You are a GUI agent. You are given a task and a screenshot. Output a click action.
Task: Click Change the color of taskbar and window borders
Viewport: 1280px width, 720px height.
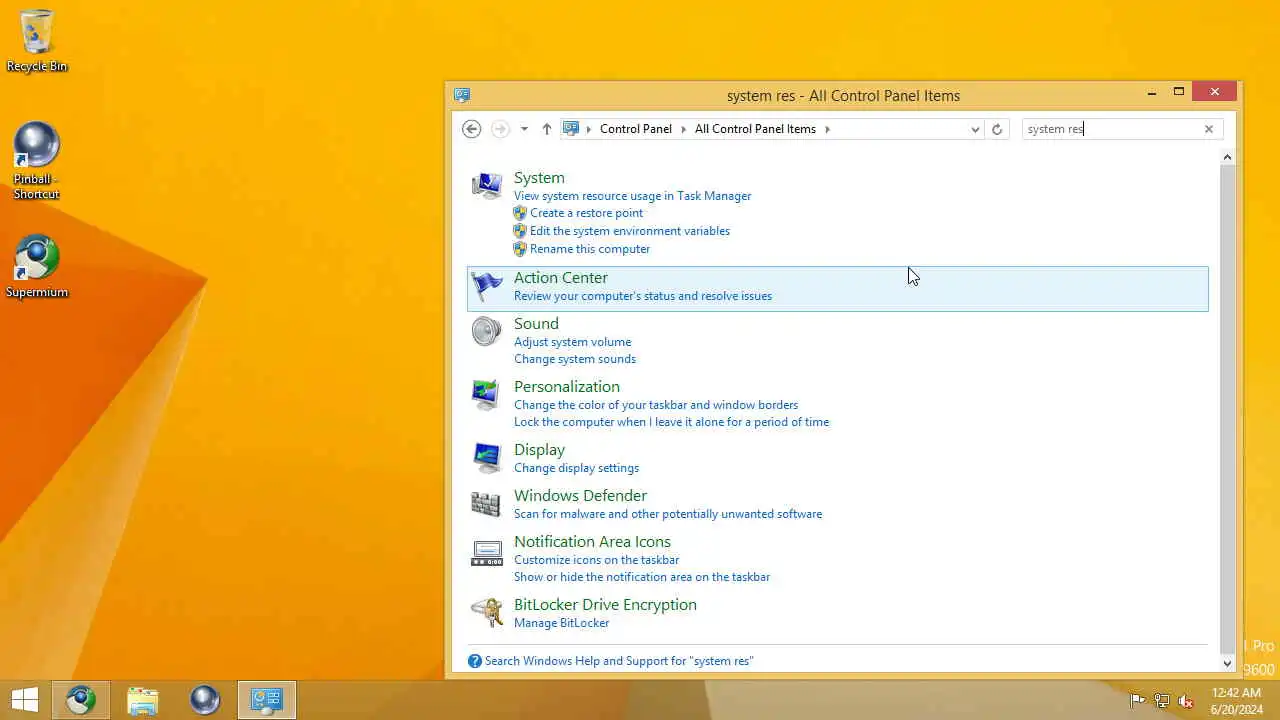point(656,405)
